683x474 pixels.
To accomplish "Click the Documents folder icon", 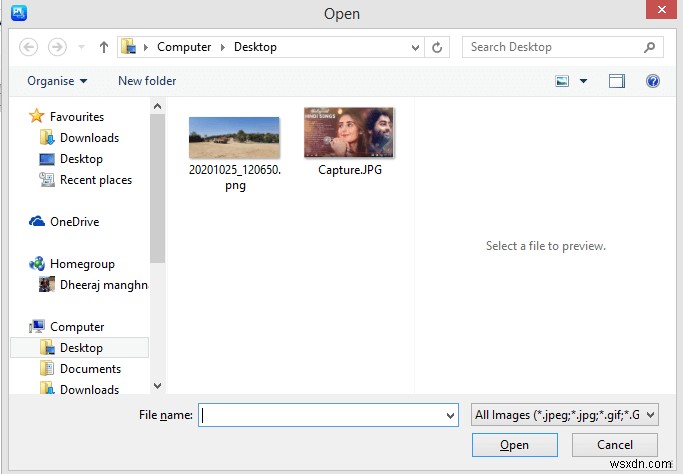I will [47, 369].
